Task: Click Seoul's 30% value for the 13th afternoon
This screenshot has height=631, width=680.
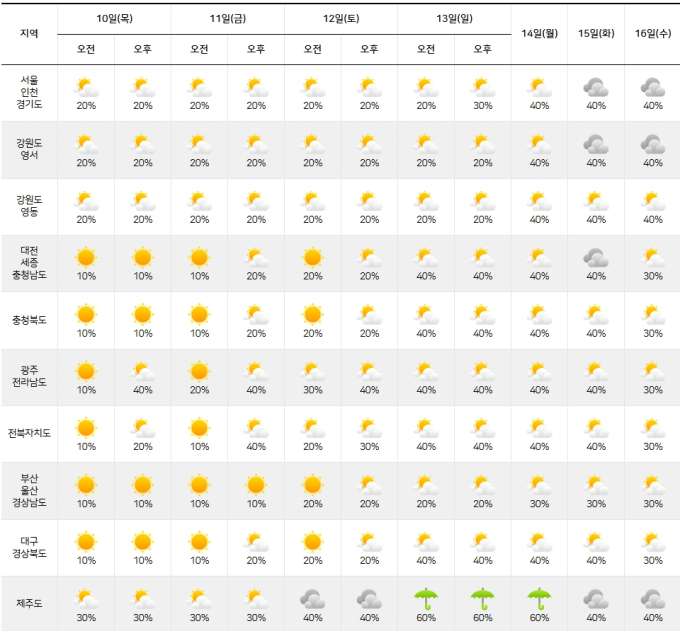Action: tap(483, 105)
